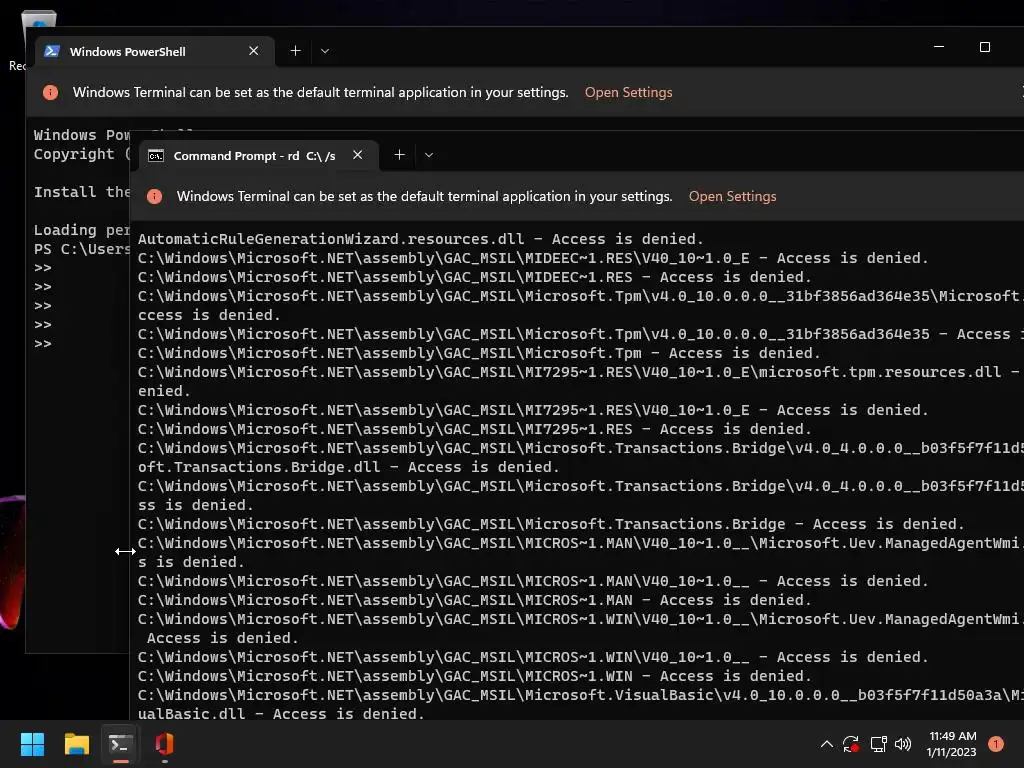Select the Windows PowerShell tab
This screenshot has height=768, width=1024.
point(154,52)
